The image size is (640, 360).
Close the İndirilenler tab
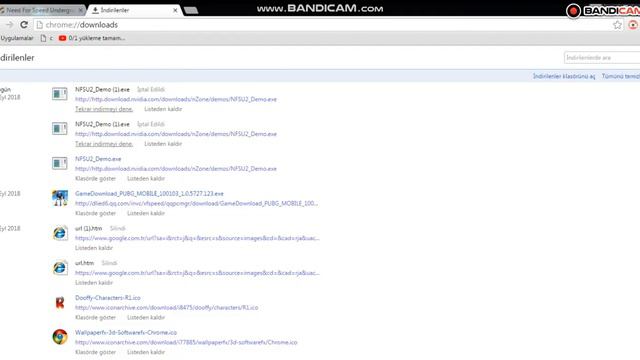coord(175,10)
